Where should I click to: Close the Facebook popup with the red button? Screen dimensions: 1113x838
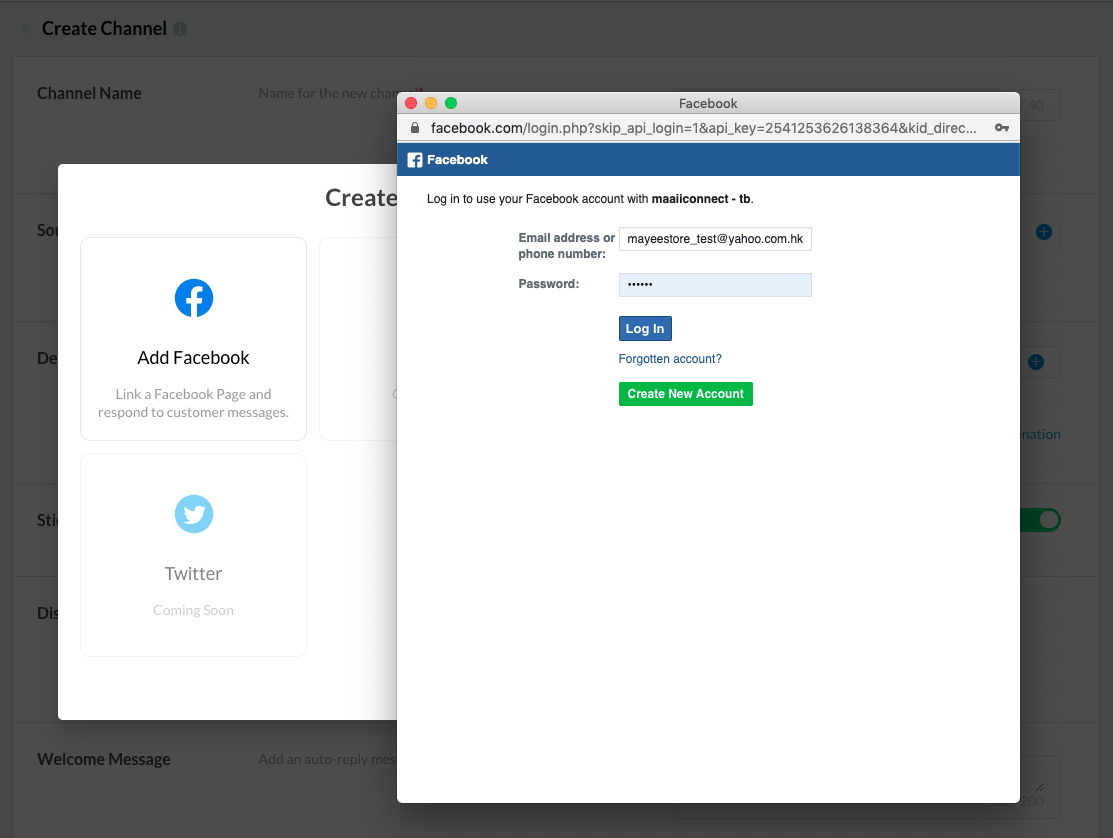[x=411, y=104]
